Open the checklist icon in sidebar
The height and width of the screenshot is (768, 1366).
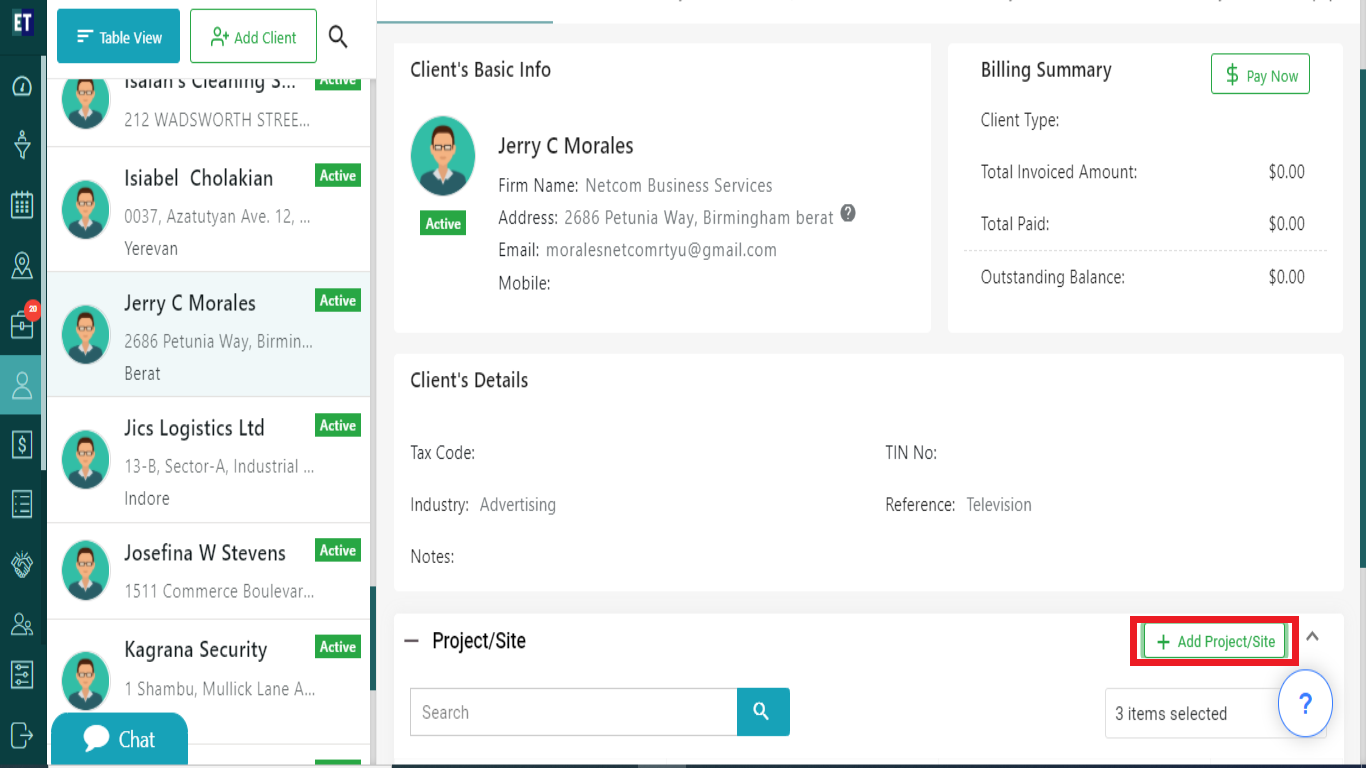22,503
